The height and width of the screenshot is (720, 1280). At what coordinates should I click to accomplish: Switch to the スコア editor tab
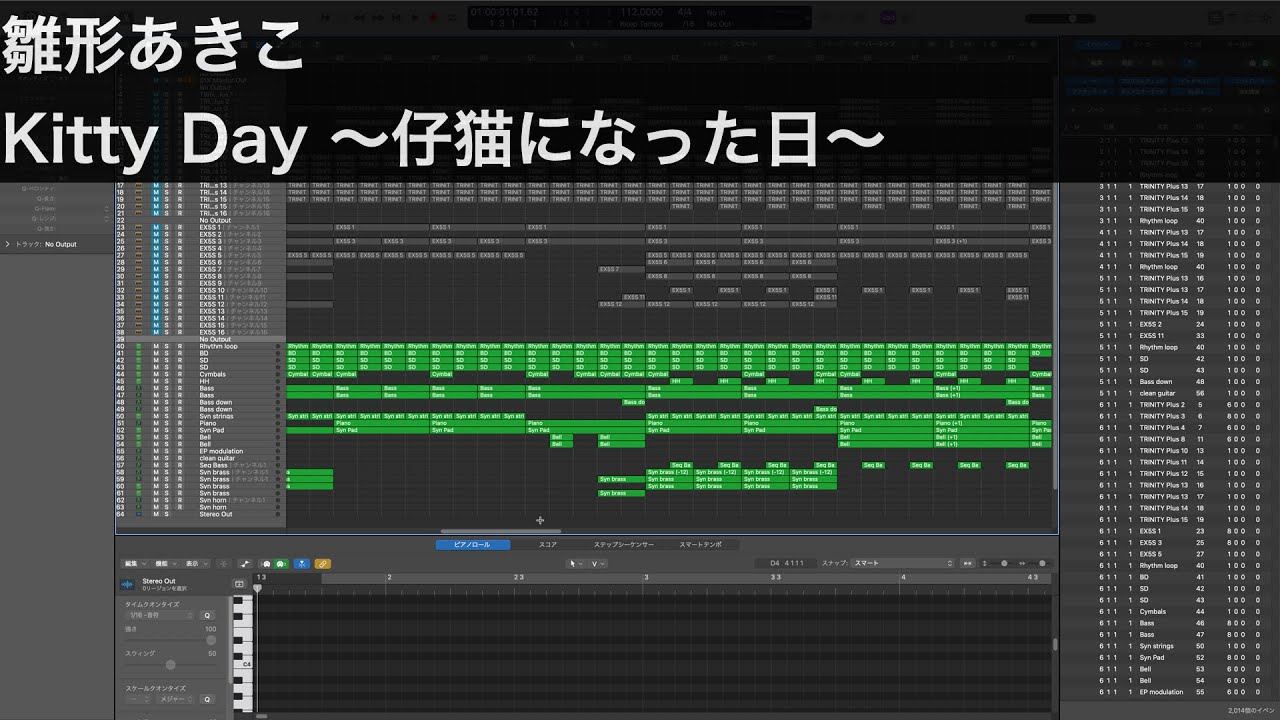point(548,545)
